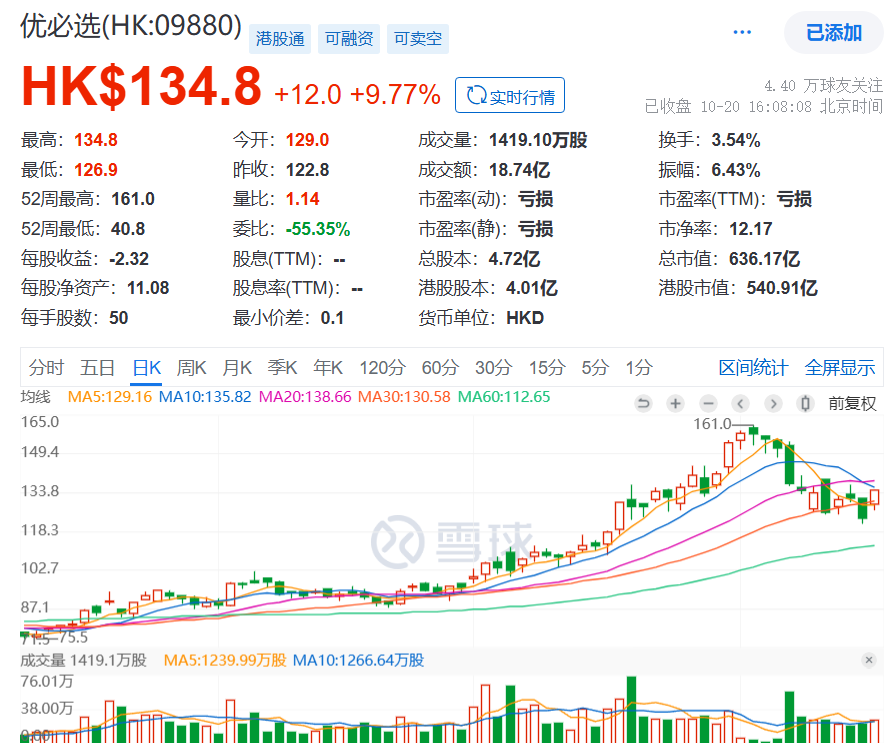Screen dimensions: 893x743
Task: Open the 15分 minute chart tab
Action: click(546, 368)
